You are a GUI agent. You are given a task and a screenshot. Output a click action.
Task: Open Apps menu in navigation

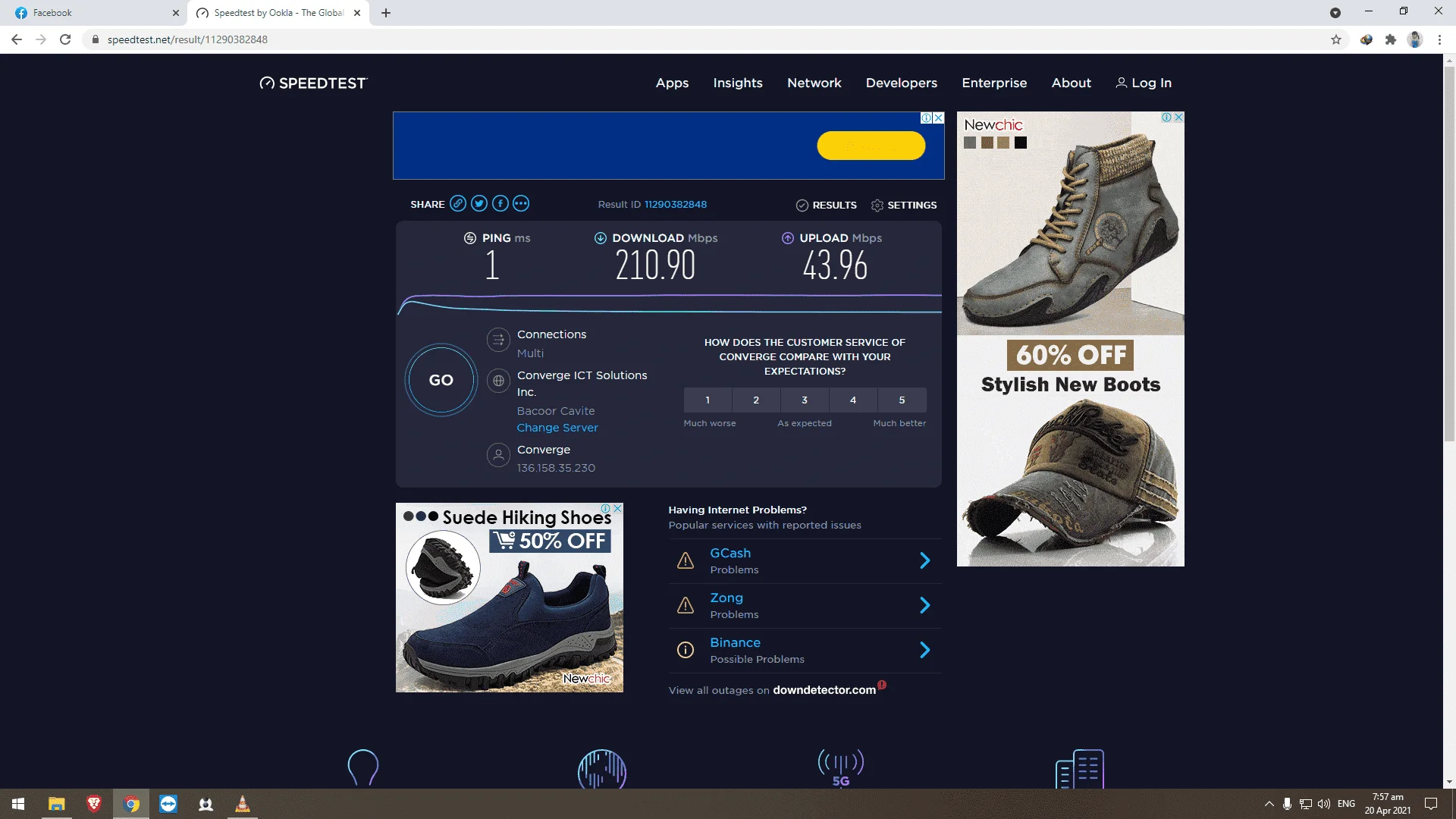coord(672,83)
